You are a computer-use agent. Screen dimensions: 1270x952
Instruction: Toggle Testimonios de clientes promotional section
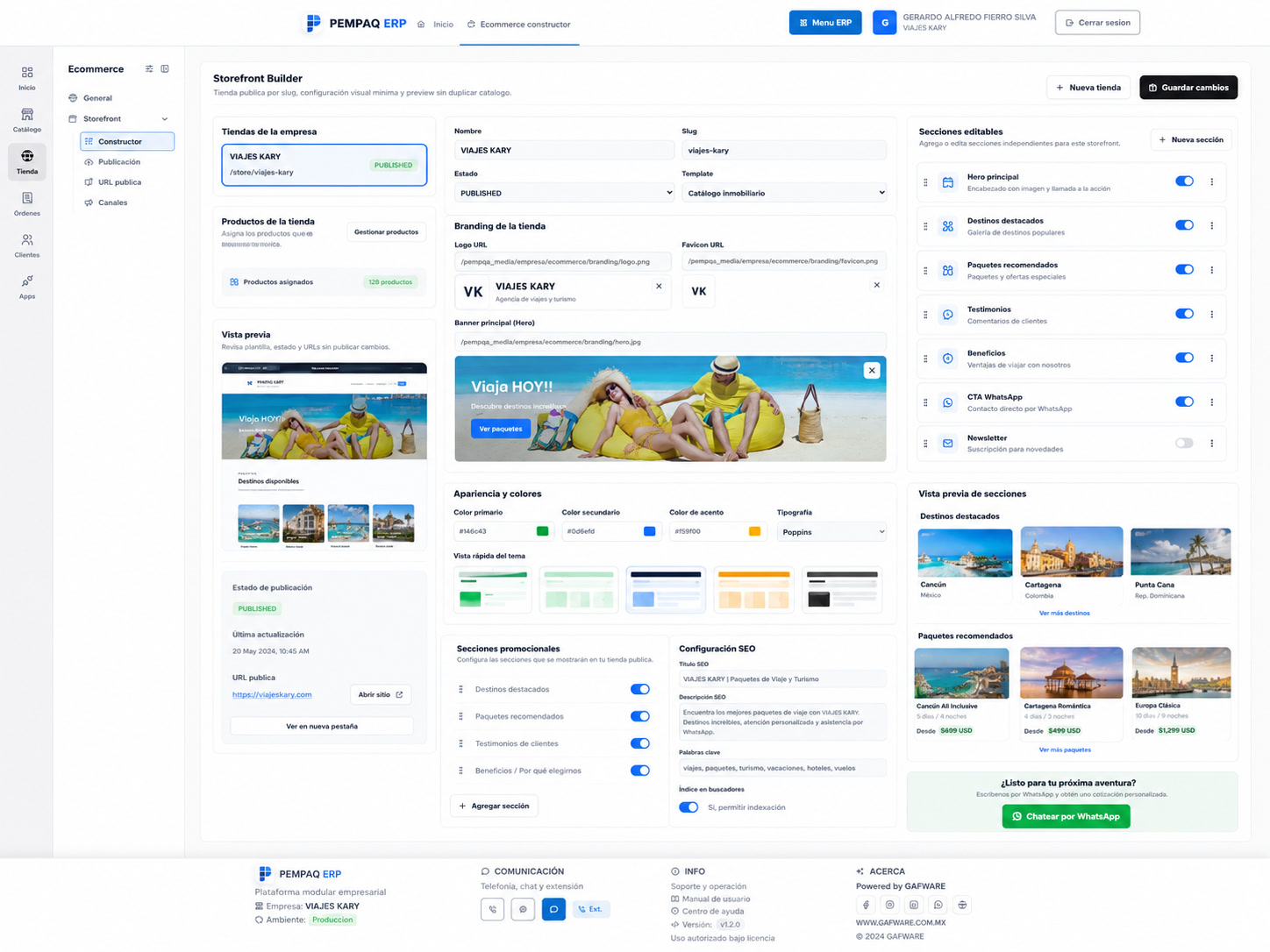[640, 743]
